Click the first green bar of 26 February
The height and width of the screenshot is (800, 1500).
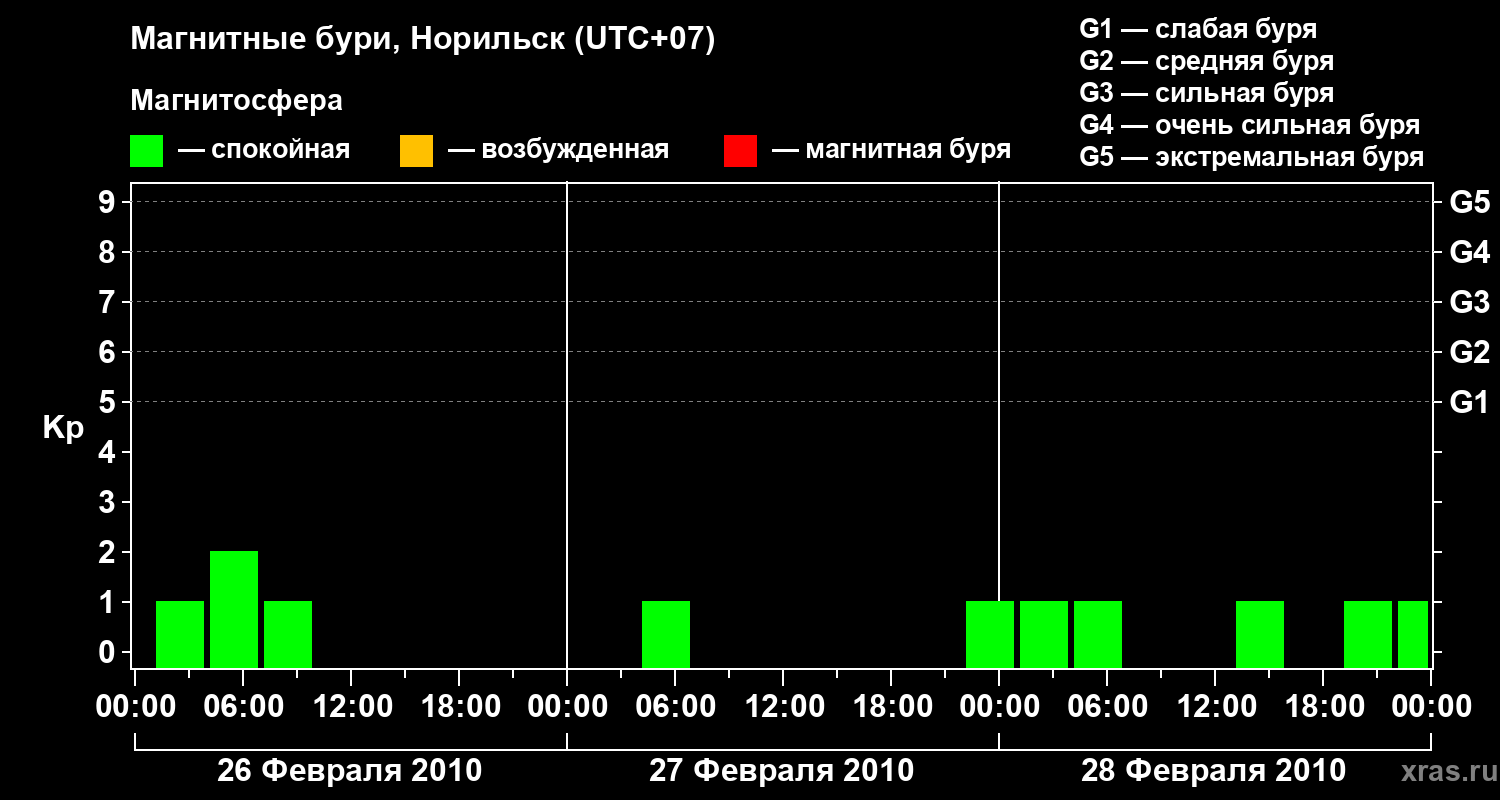tap(180, 634)
